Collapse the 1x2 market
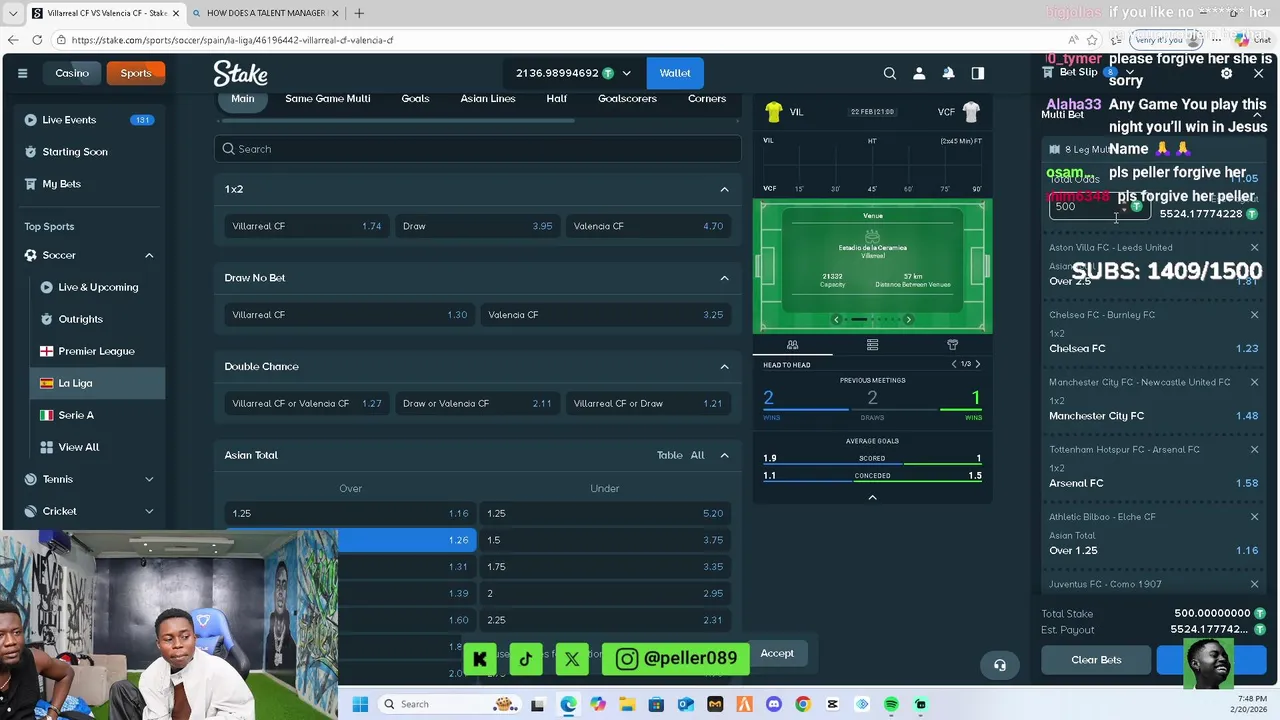Image resolution: width=1280 pixels, height=720 pixels. pos(725,189)
